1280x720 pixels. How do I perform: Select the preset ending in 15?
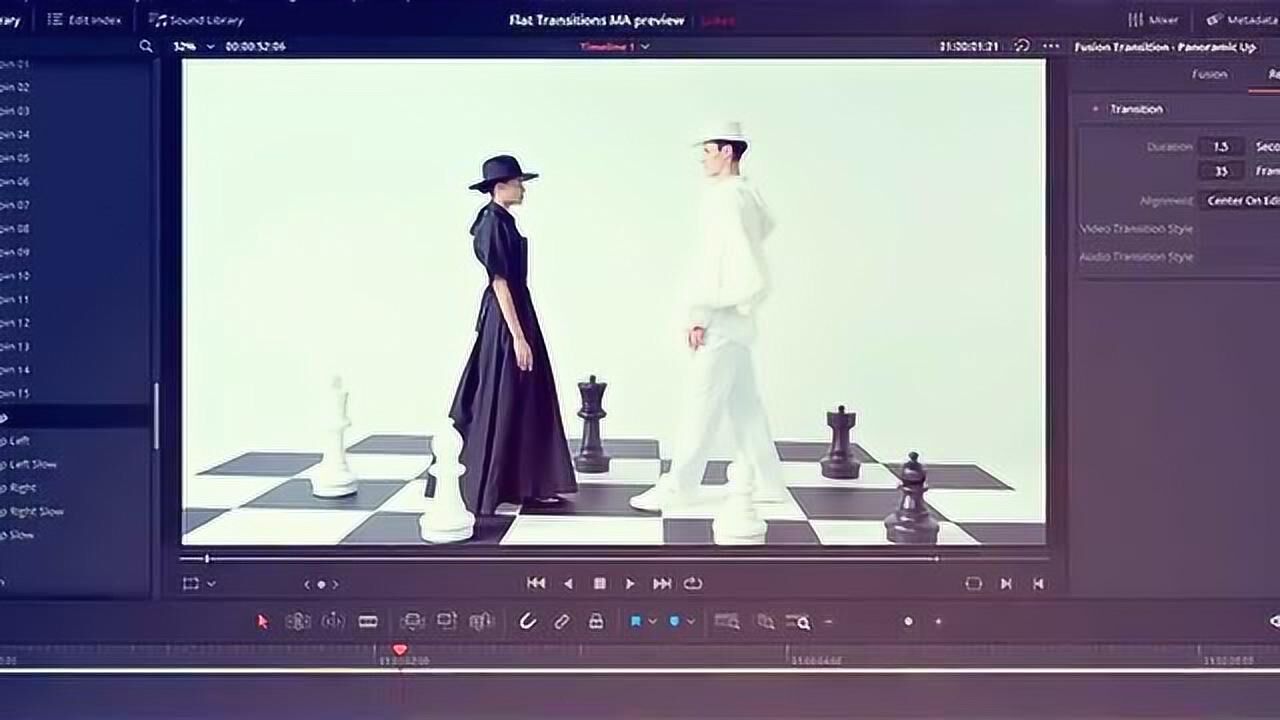click(15, 393)
